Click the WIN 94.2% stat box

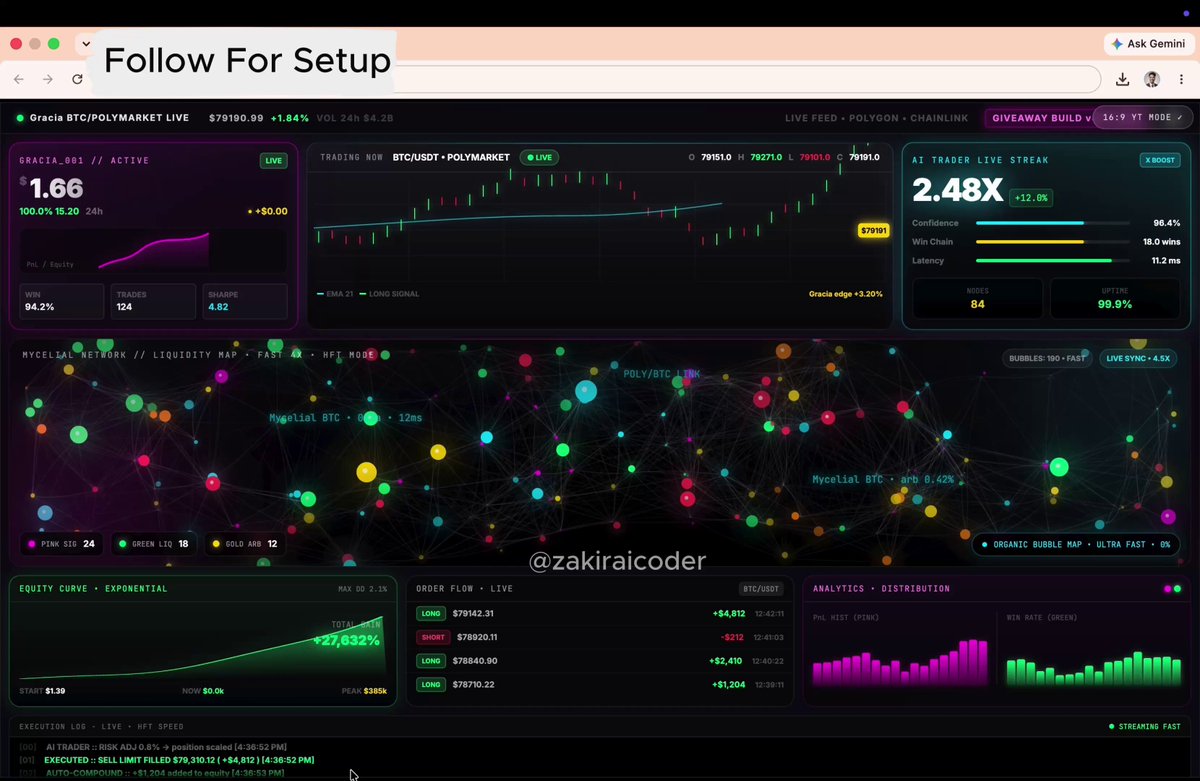(61, 301)
